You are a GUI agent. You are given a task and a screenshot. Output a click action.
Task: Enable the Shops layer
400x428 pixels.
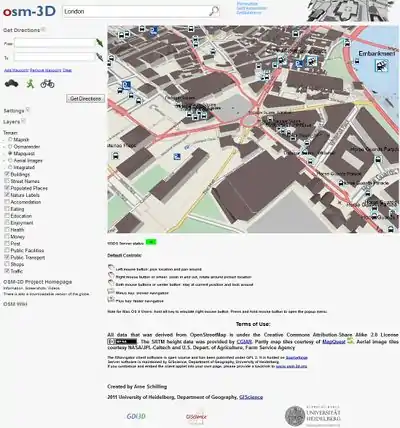pyautogui.click(x=7, y=264)
